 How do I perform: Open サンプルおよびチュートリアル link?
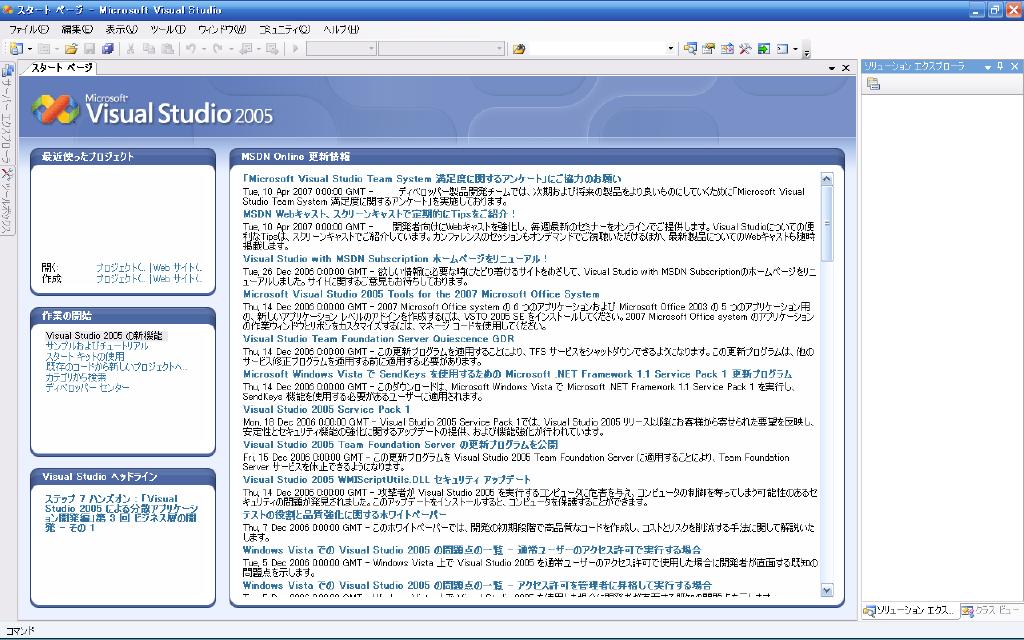tap(97, 346)
